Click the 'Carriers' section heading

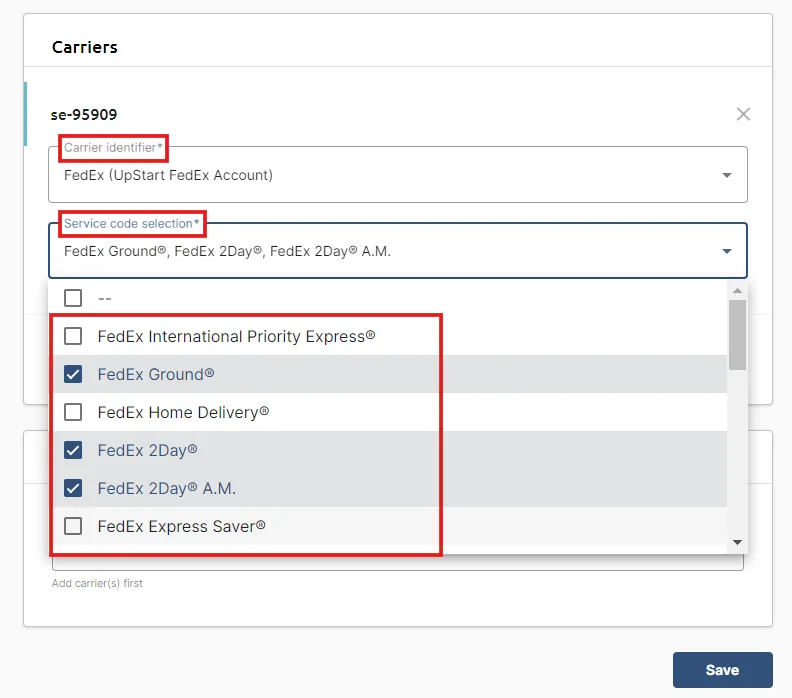(x=85, y=47)
